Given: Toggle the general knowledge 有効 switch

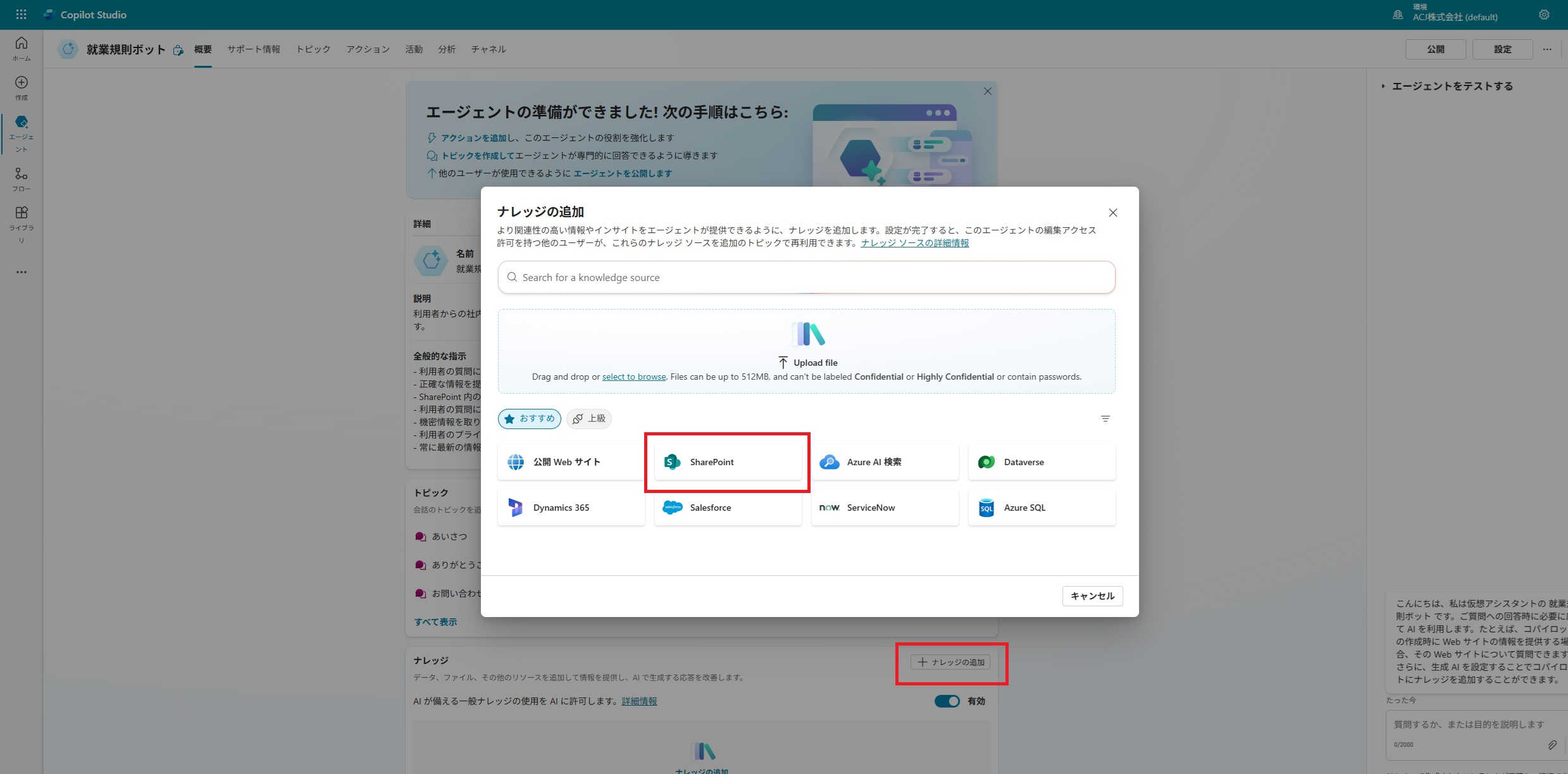Looking at the screenshot, I should [x=947, y=701].
